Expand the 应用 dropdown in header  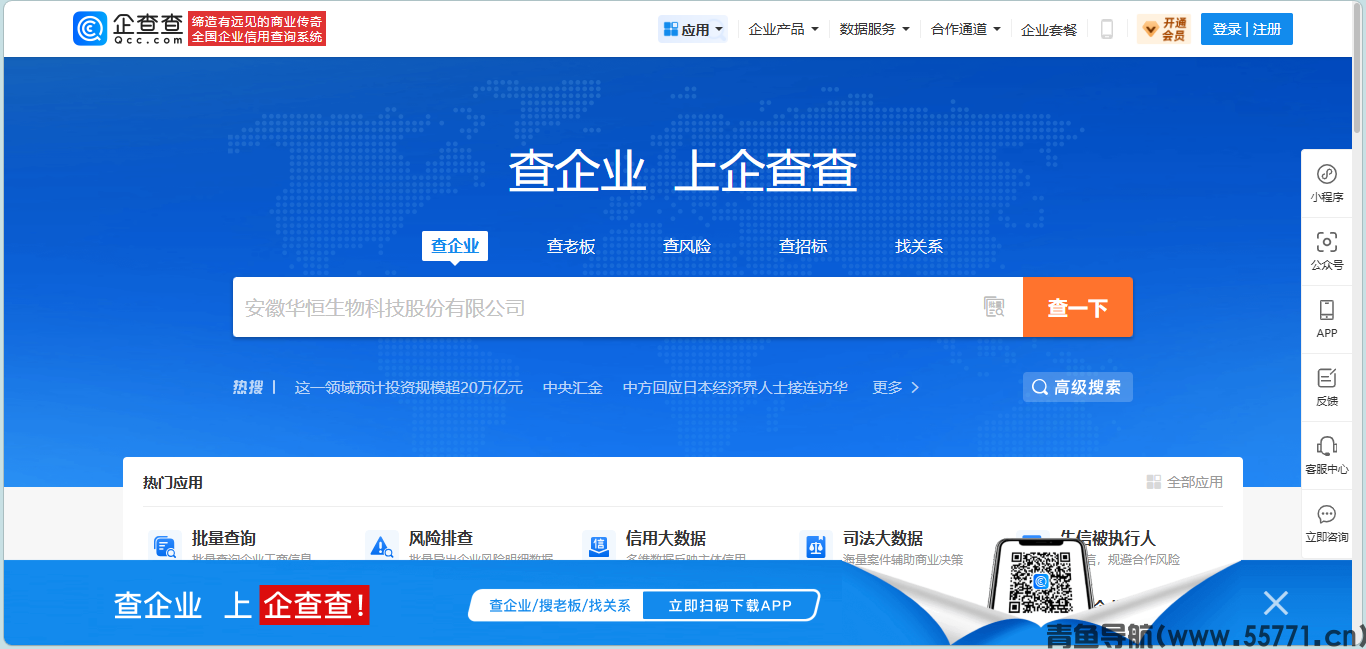(693, 29)
